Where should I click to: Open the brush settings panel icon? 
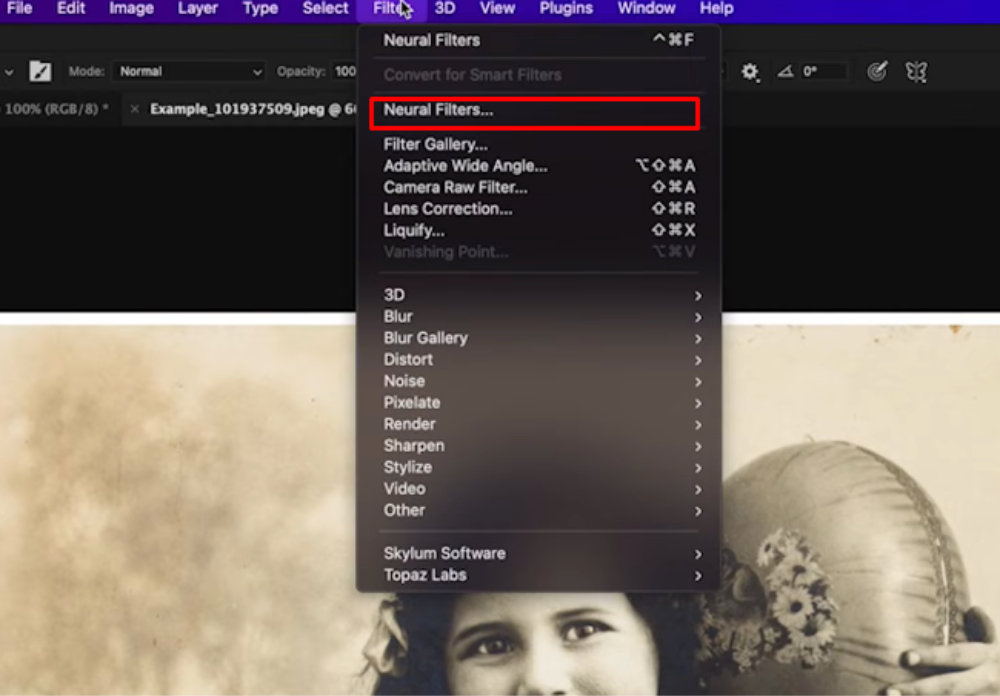point(40,72)
